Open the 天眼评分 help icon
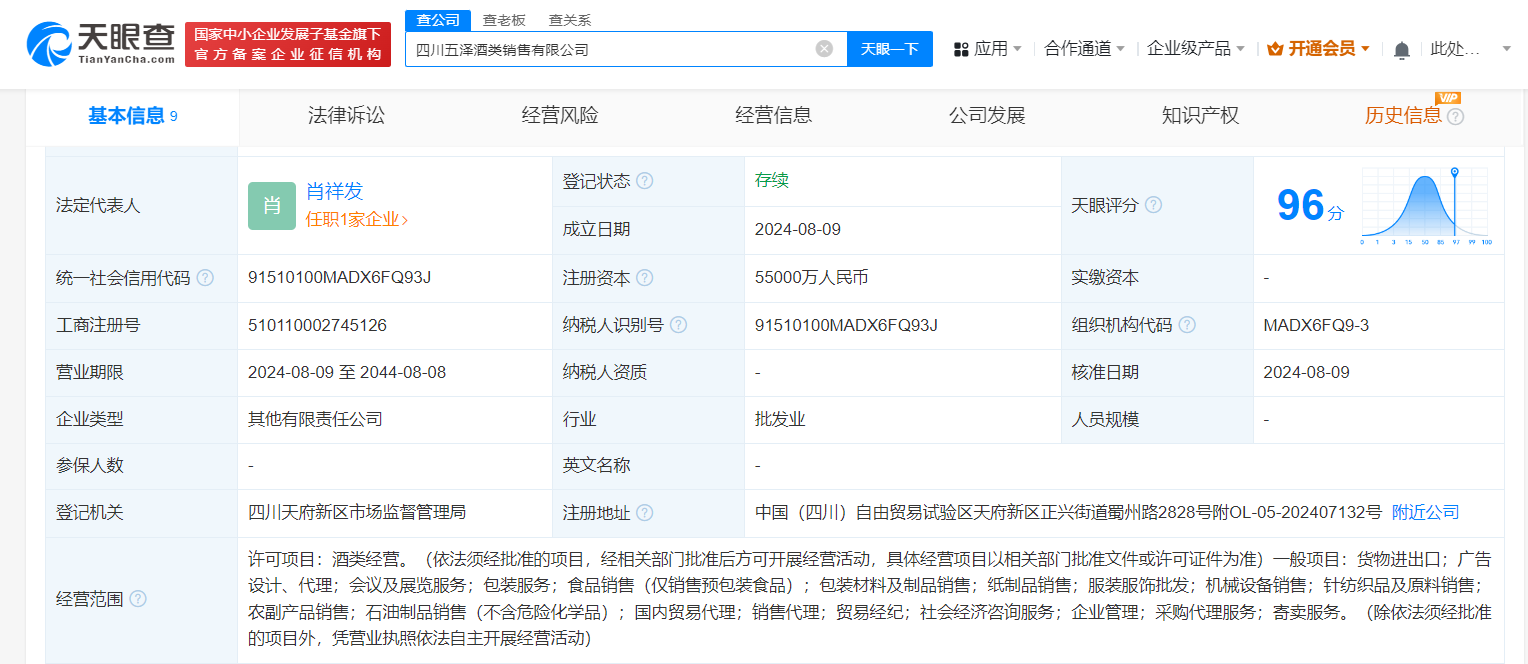Image resolution: width=1528 pixels, height=664 pixels. tap(1153, 204)
